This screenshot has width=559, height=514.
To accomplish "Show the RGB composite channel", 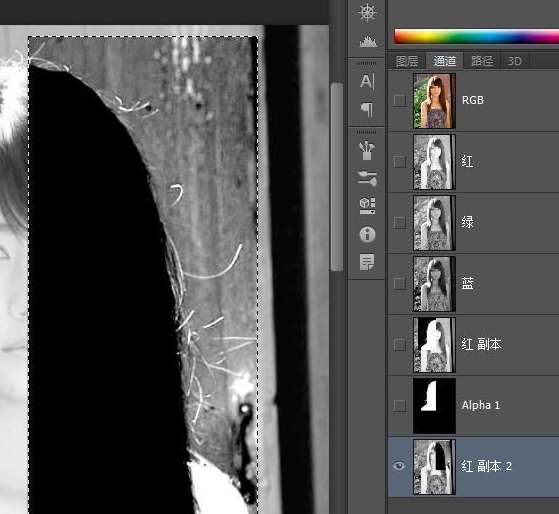I will tap(400, 101).
